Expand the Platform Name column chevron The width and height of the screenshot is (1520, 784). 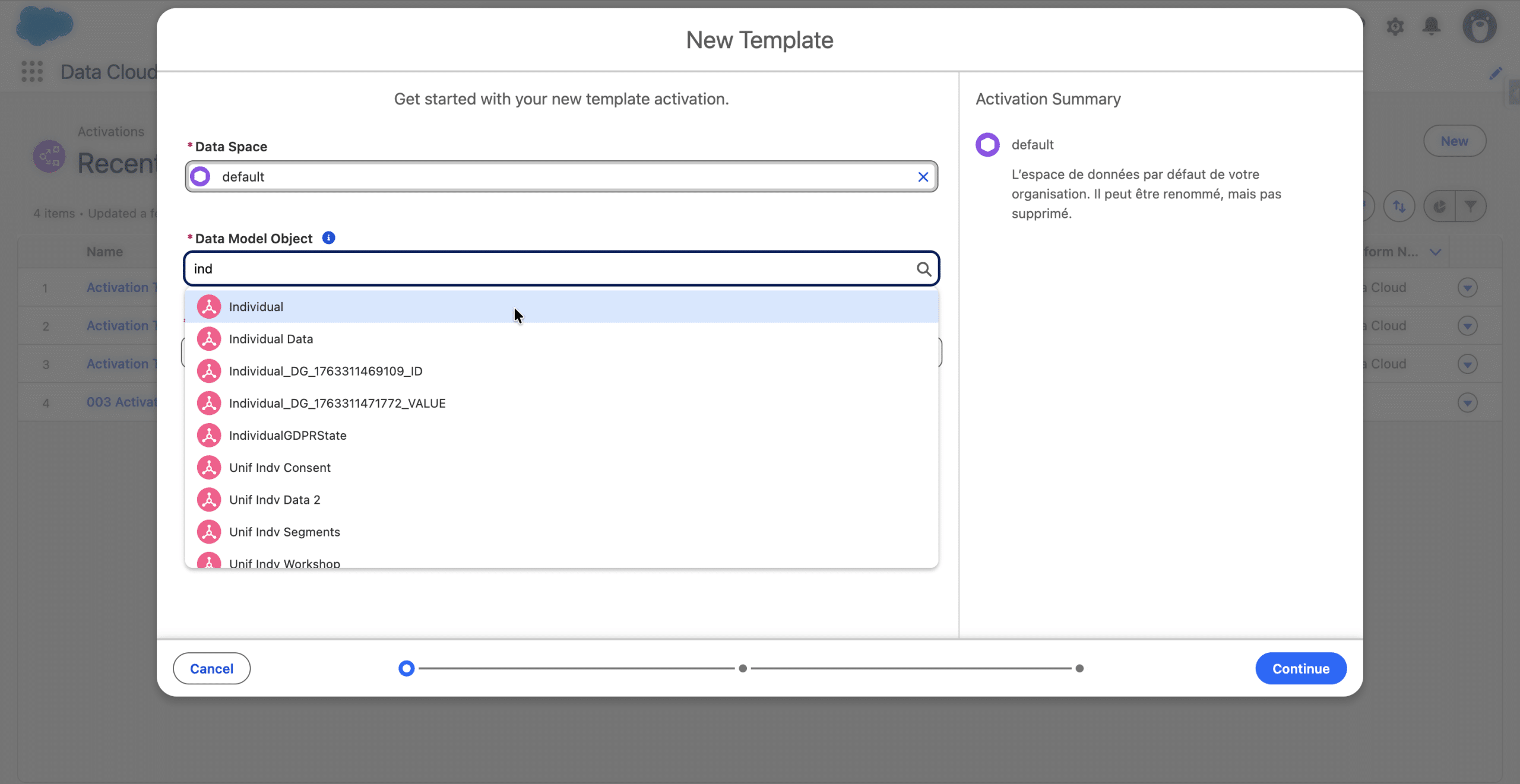1436,252
